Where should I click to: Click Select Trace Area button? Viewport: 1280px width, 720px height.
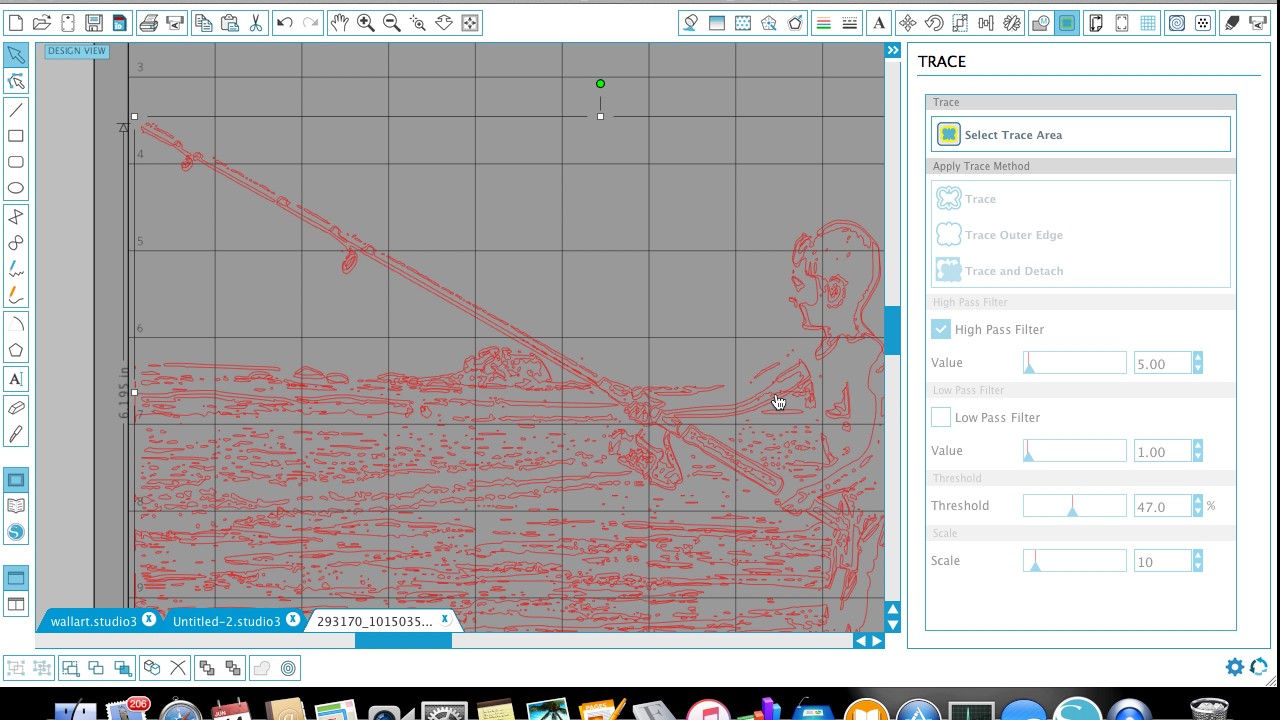coord(1081,135)
